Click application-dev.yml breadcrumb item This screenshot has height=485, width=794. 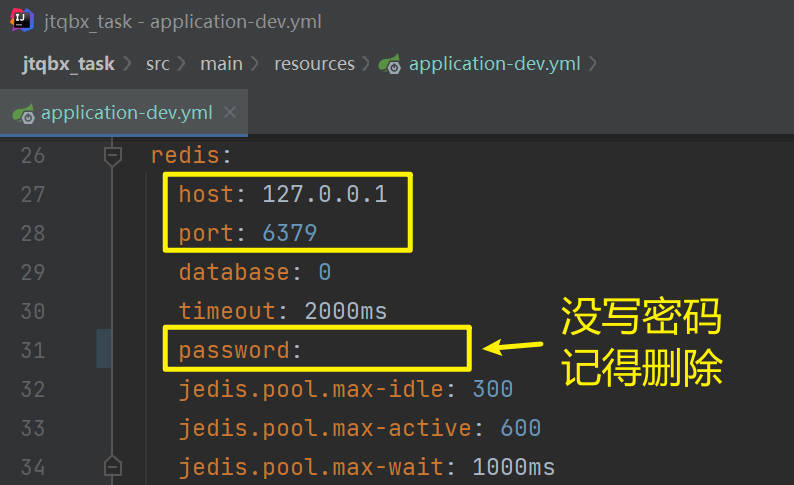[x=494, y=64]
